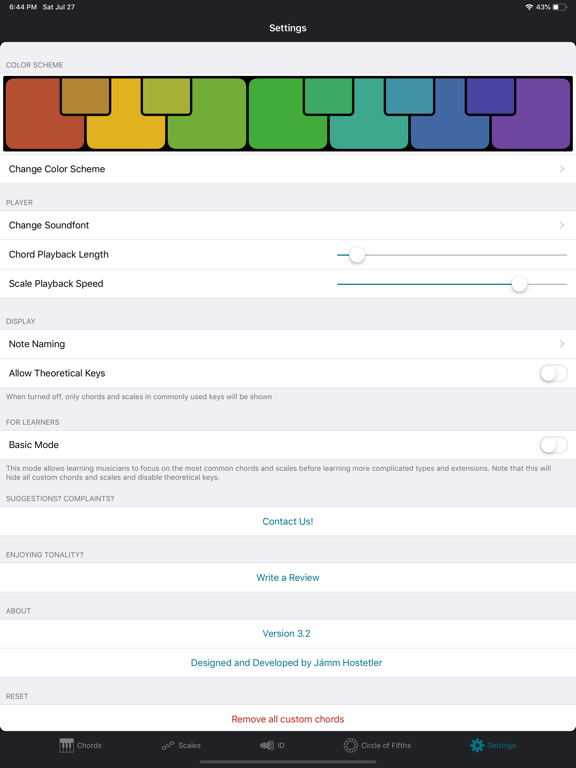Screen dimensions: 576x768
Task: Tap the Version 3.2 row
Action: click(x=288, y=634)
